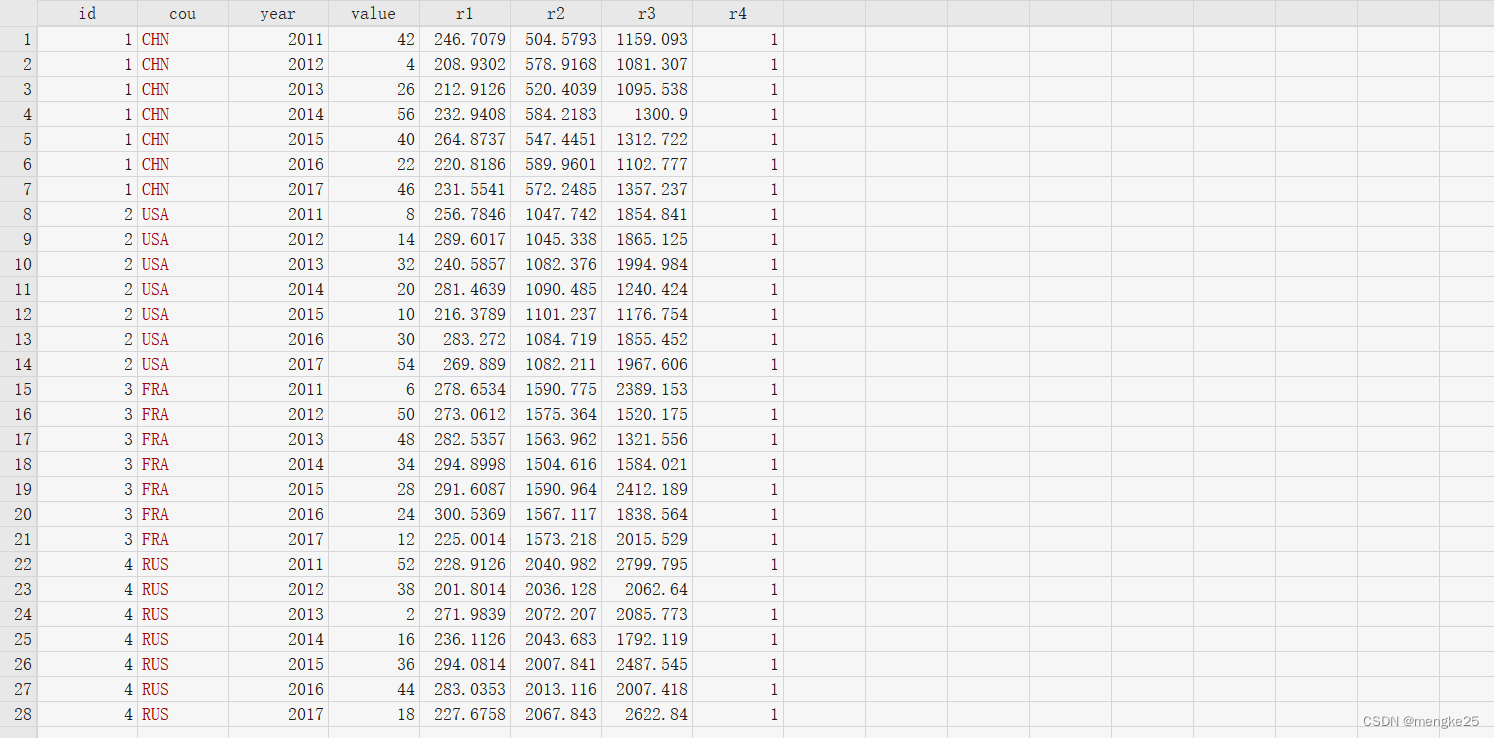
Task: Click r2 value 2040.982
Action: [x=556, y=564]
